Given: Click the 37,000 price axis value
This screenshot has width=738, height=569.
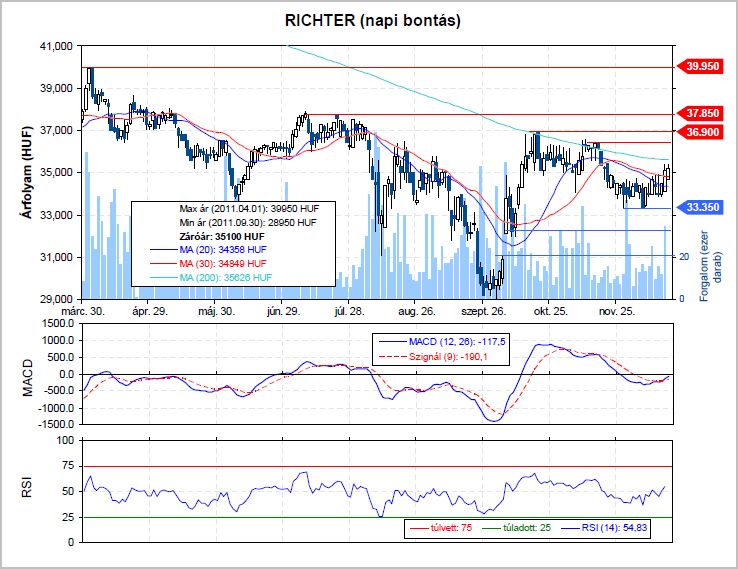Looking at the screenshot, I should (x=56, y=130).
